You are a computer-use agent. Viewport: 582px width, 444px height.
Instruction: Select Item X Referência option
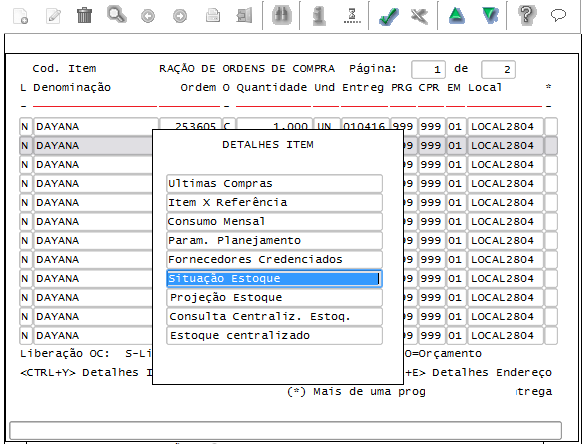tap(274, 202)
